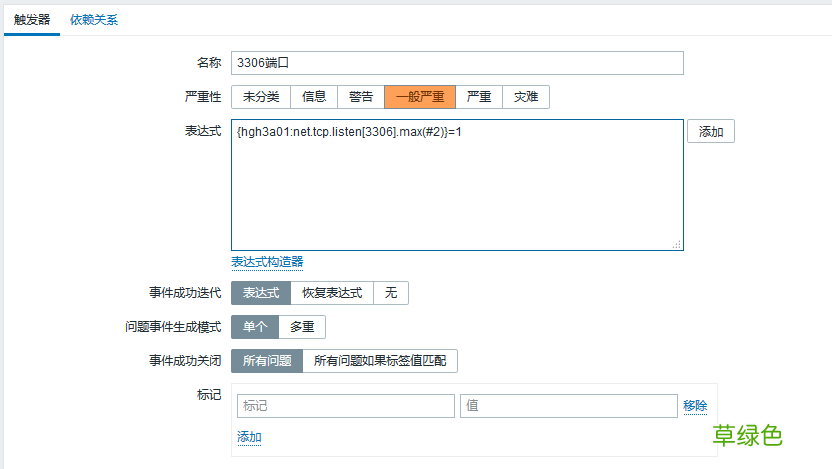Select the 一般严重 severity option
Viewport: 832px width, 469px height.
coord(420,97)
